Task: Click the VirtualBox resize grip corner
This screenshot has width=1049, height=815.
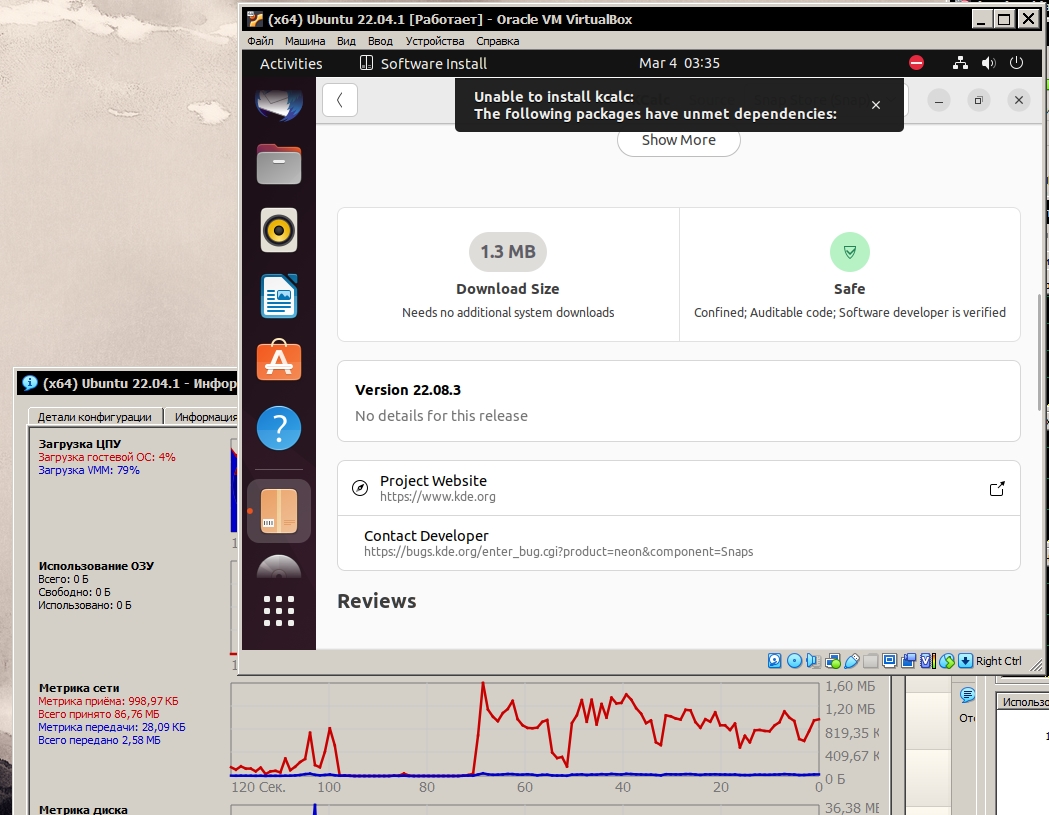Action: [1036, 664]
